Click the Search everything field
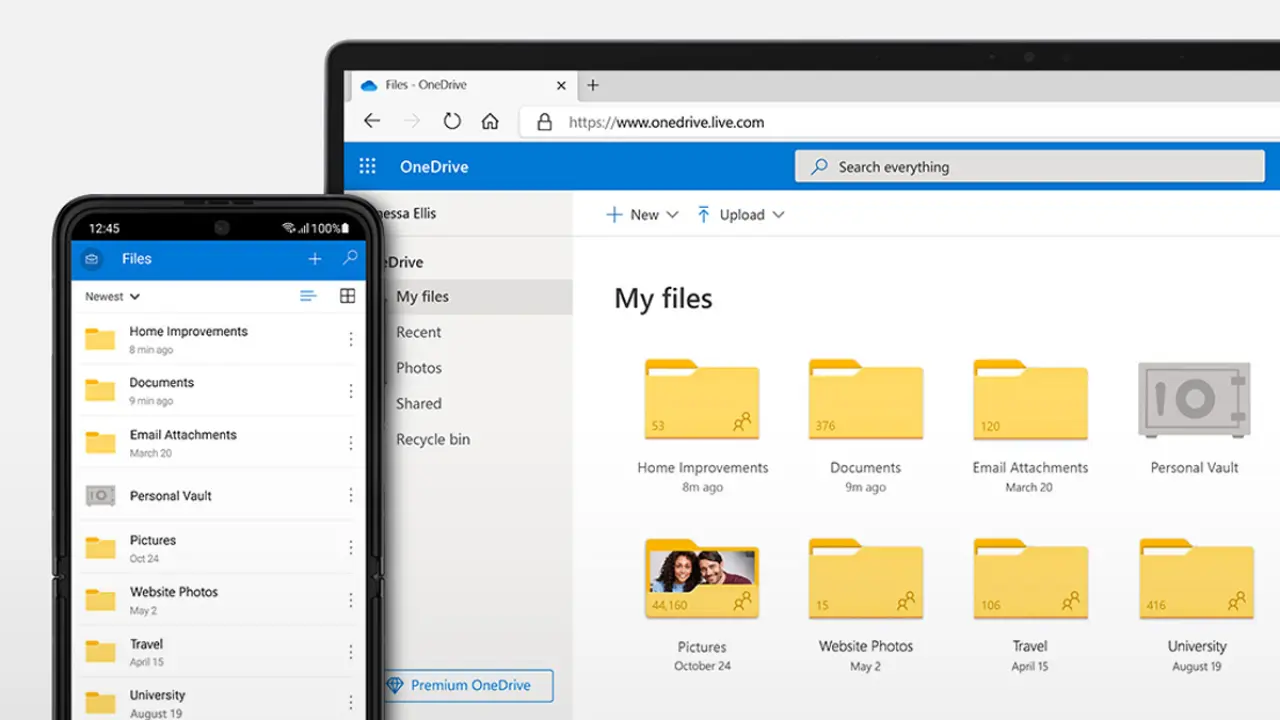 tap(1030, 167)
